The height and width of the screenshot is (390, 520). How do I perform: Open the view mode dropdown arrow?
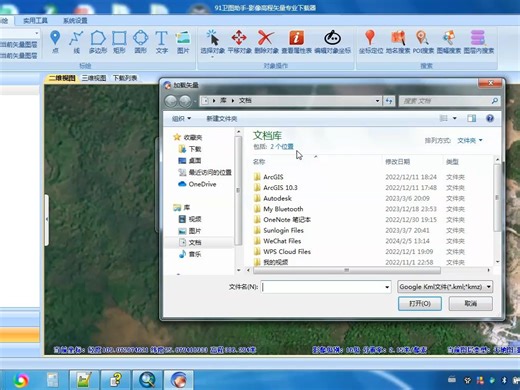tap(455, 118)
